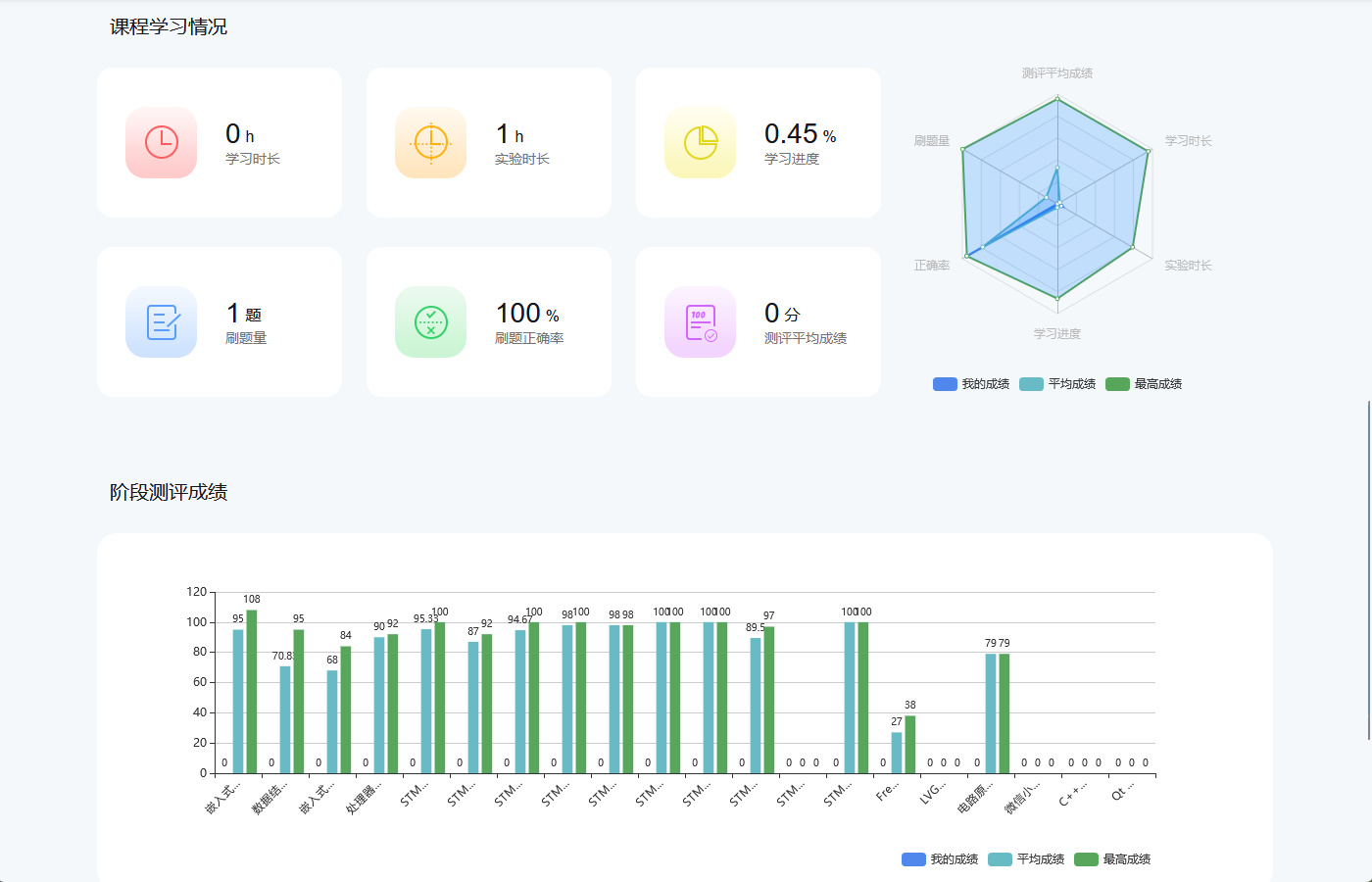Click the red clock icon for 学习时长

[x=161, y=143]
